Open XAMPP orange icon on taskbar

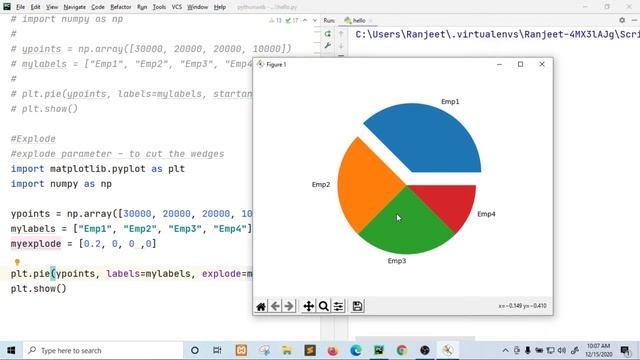[241, 350]
